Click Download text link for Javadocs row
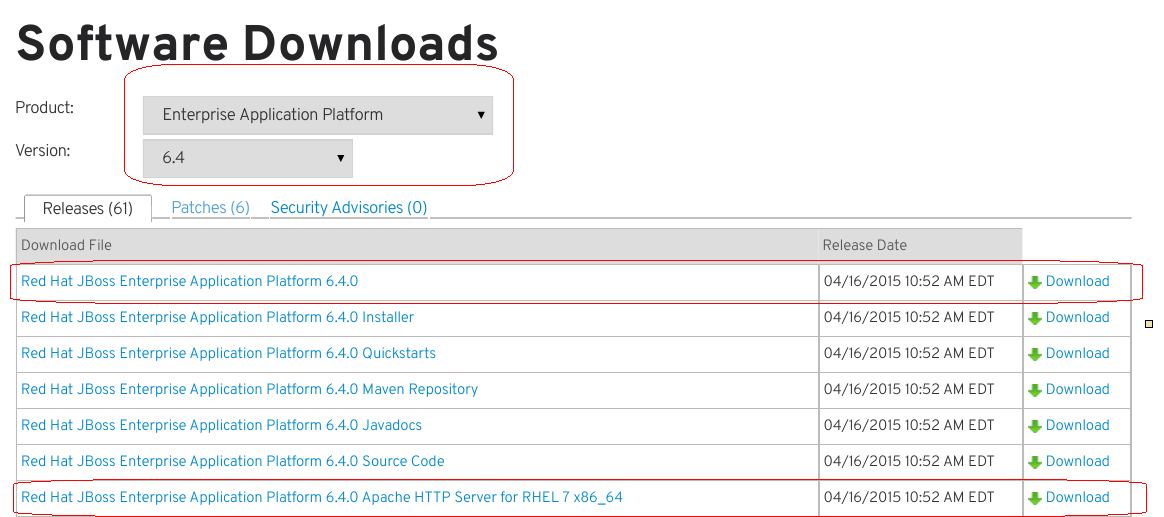1164x517 pixels. pyautogui.click(x=1077, y=426)
